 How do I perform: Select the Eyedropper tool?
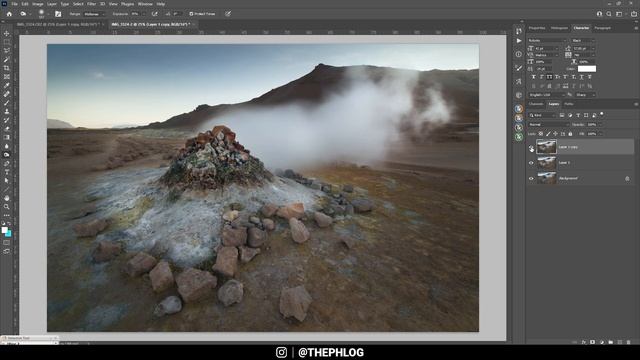(x=7, y=85)
